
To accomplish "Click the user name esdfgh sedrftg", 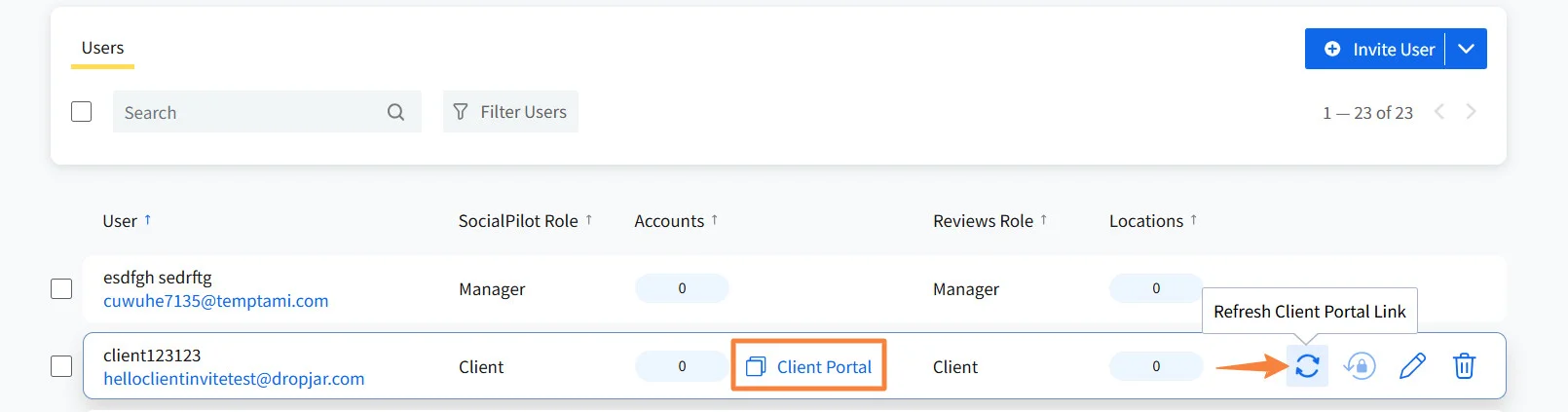I will 158,278.
